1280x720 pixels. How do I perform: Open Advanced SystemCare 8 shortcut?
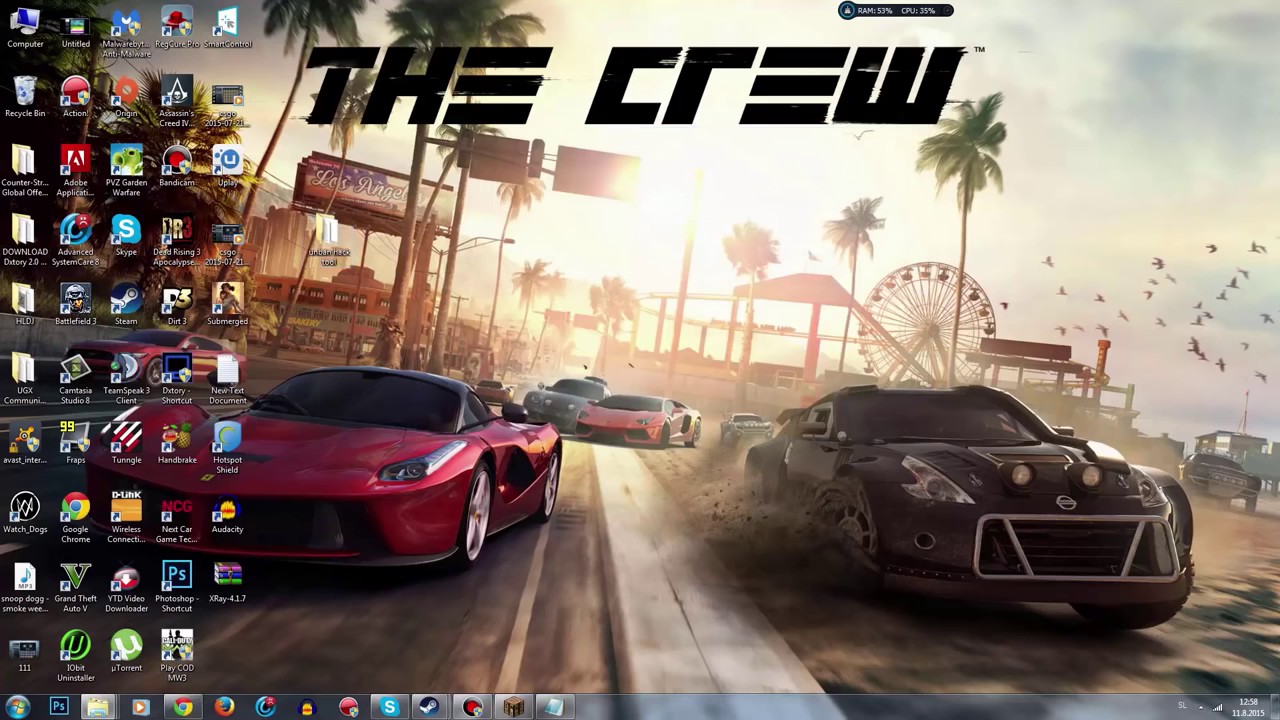point(75,241)
